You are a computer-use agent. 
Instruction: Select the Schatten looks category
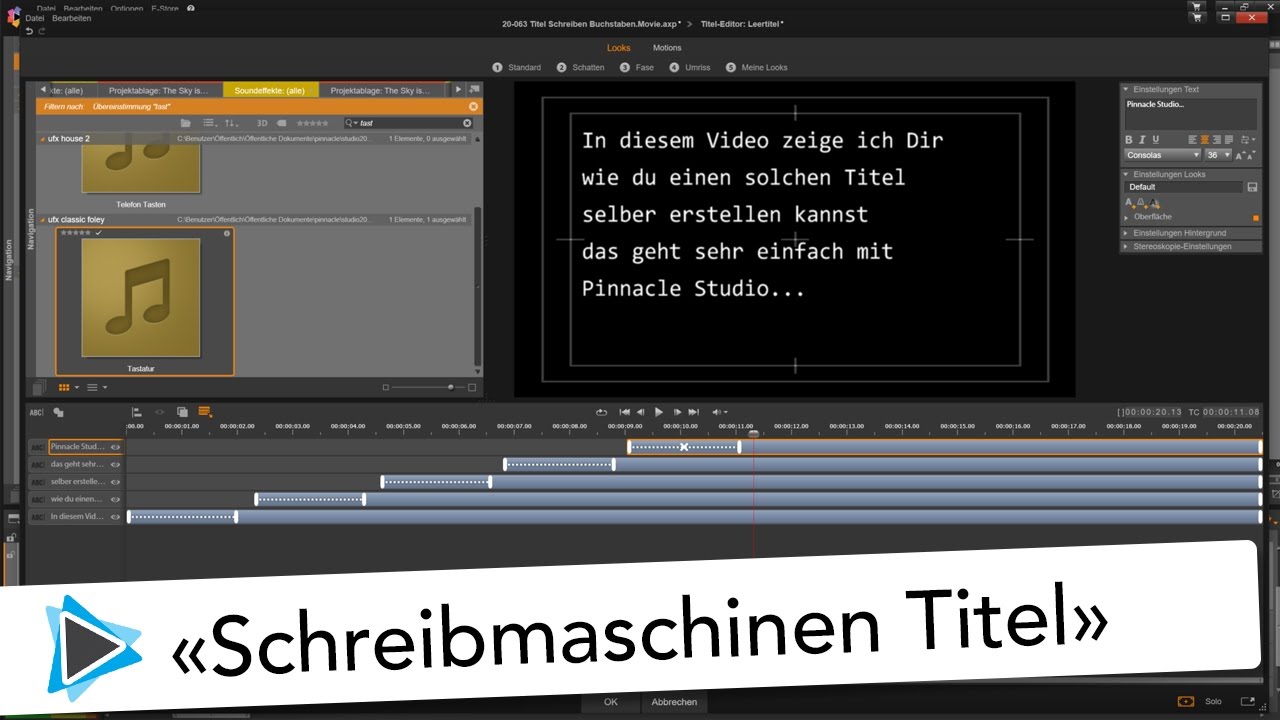point(581,67)
